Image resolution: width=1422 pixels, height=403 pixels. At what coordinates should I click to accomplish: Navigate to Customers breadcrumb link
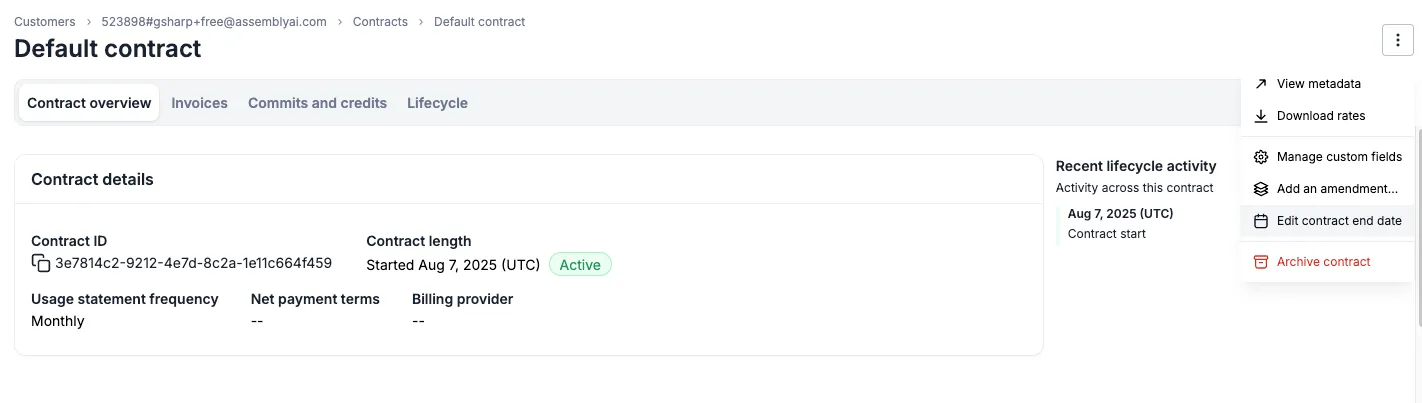click(x=44, y=22)
